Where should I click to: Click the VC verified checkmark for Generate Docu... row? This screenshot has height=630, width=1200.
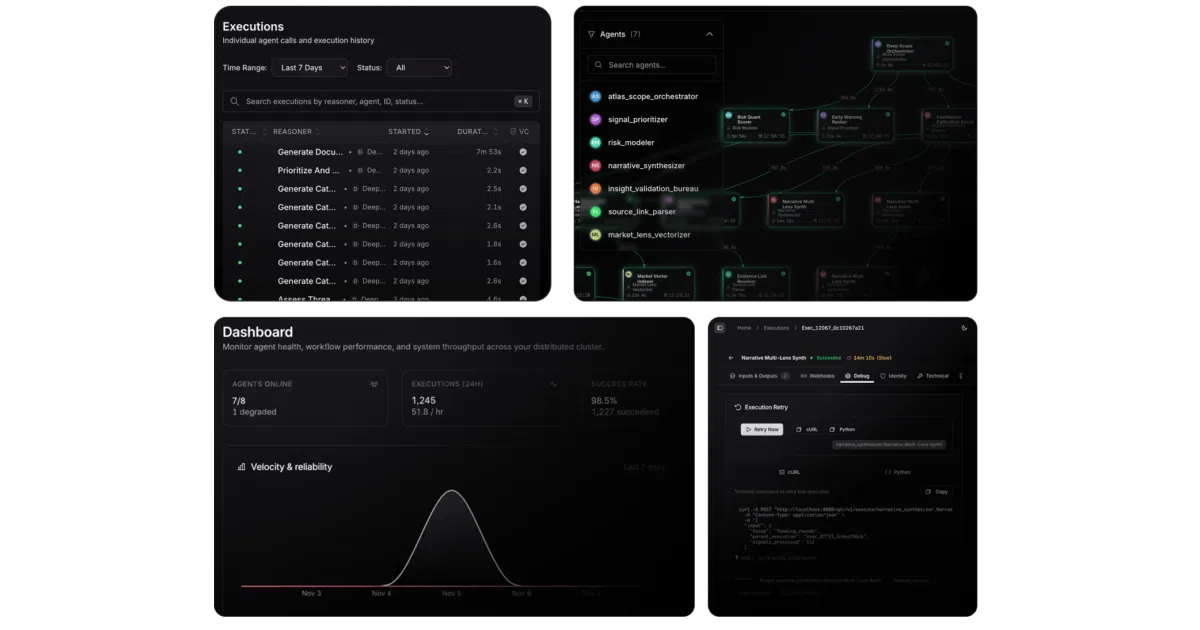click(x=523, y=152)
